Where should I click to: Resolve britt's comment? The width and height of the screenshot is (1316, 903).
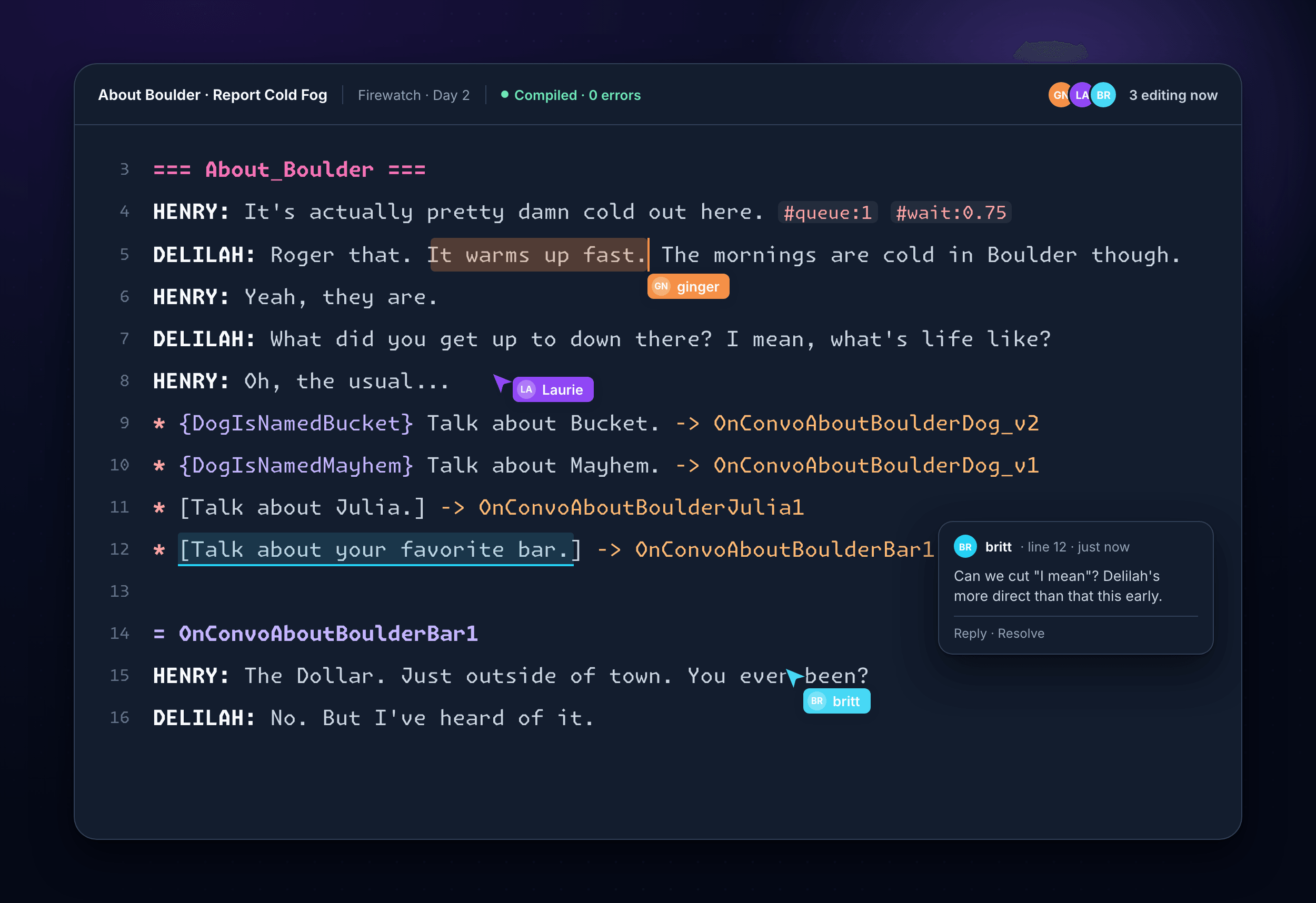[1020, 634]
